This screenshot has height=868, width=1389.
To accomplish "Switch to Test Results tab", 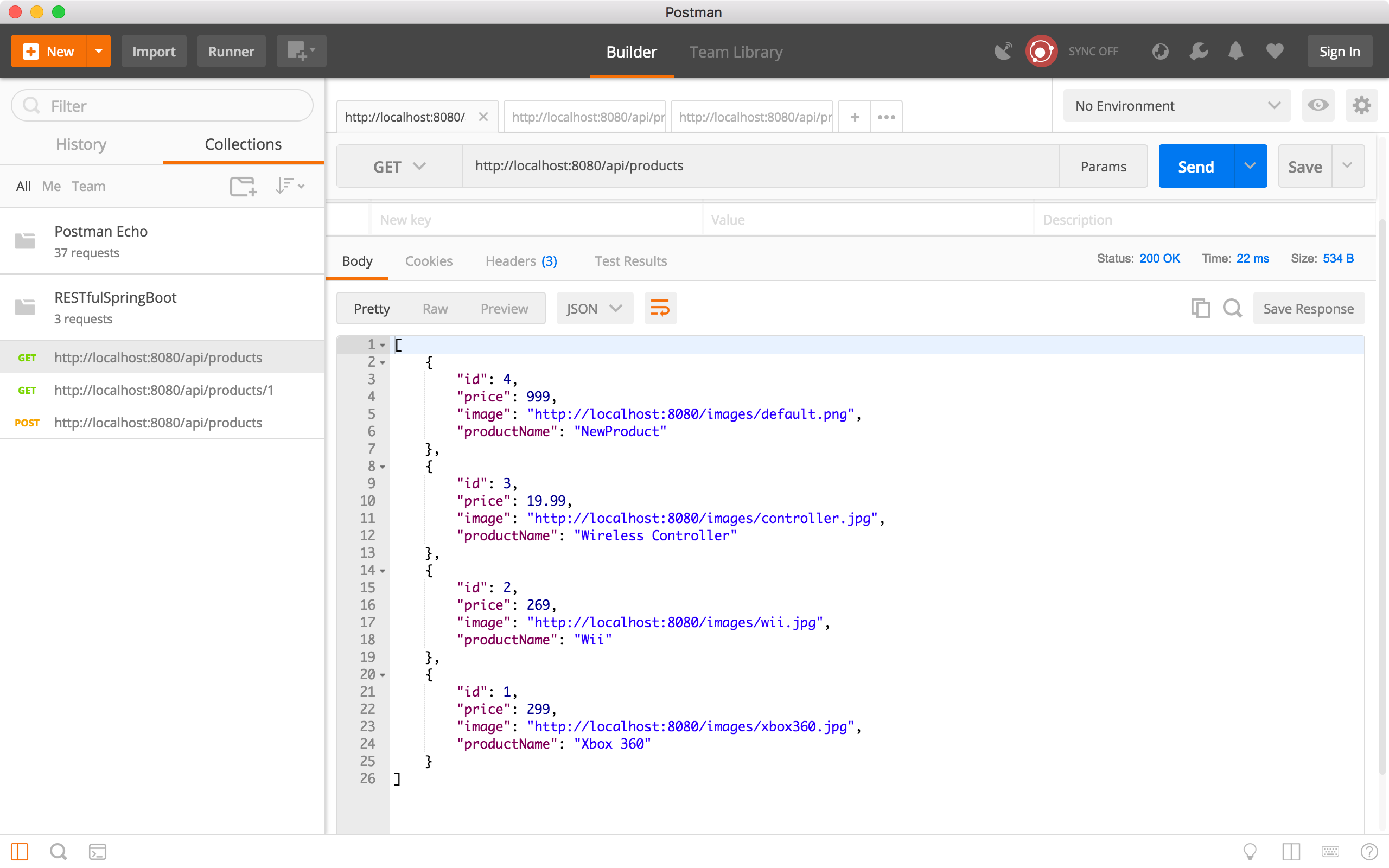I will click(630, 261).
